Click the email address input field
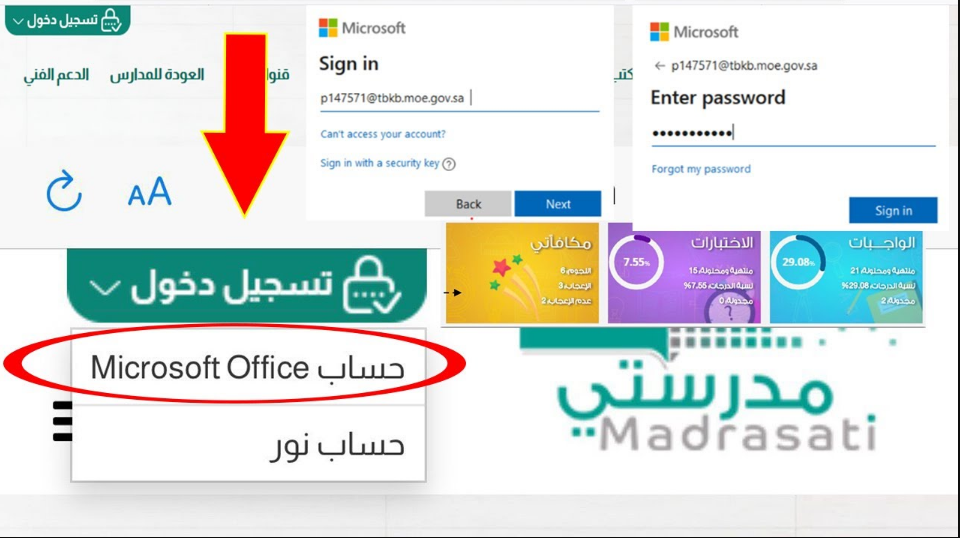This screenshot has width=960, height=538. [459, 99]
